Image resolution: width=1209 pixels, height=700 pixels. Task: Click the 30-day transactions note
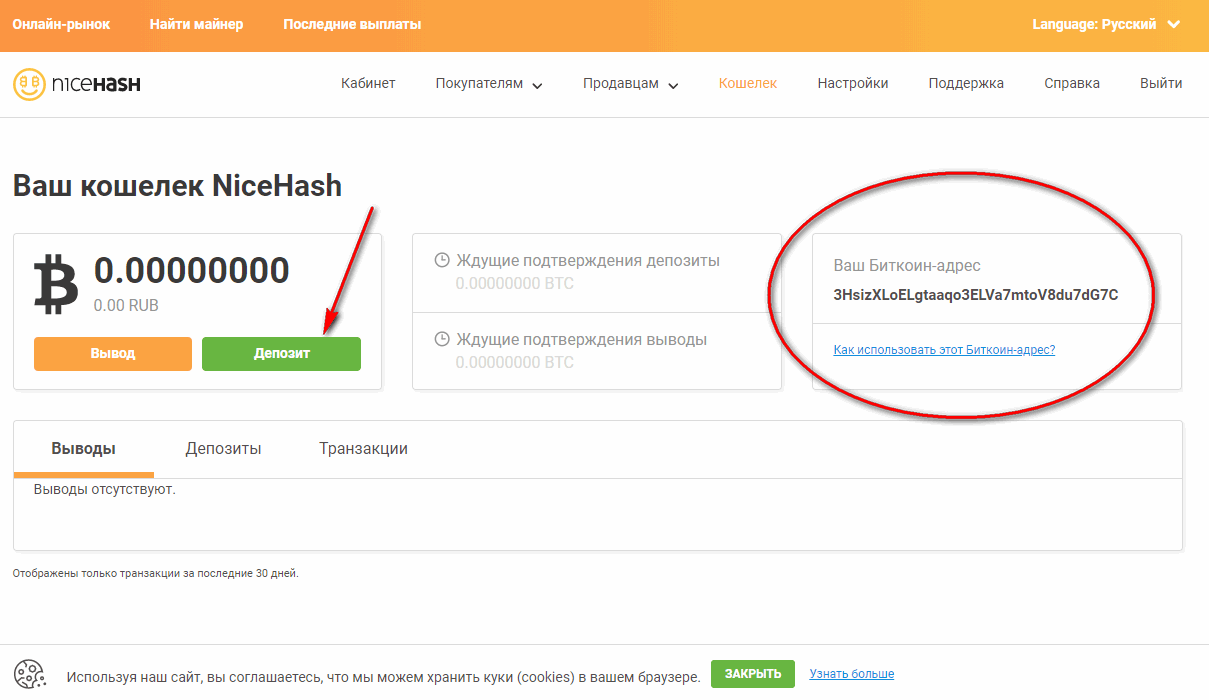(156, 574)
